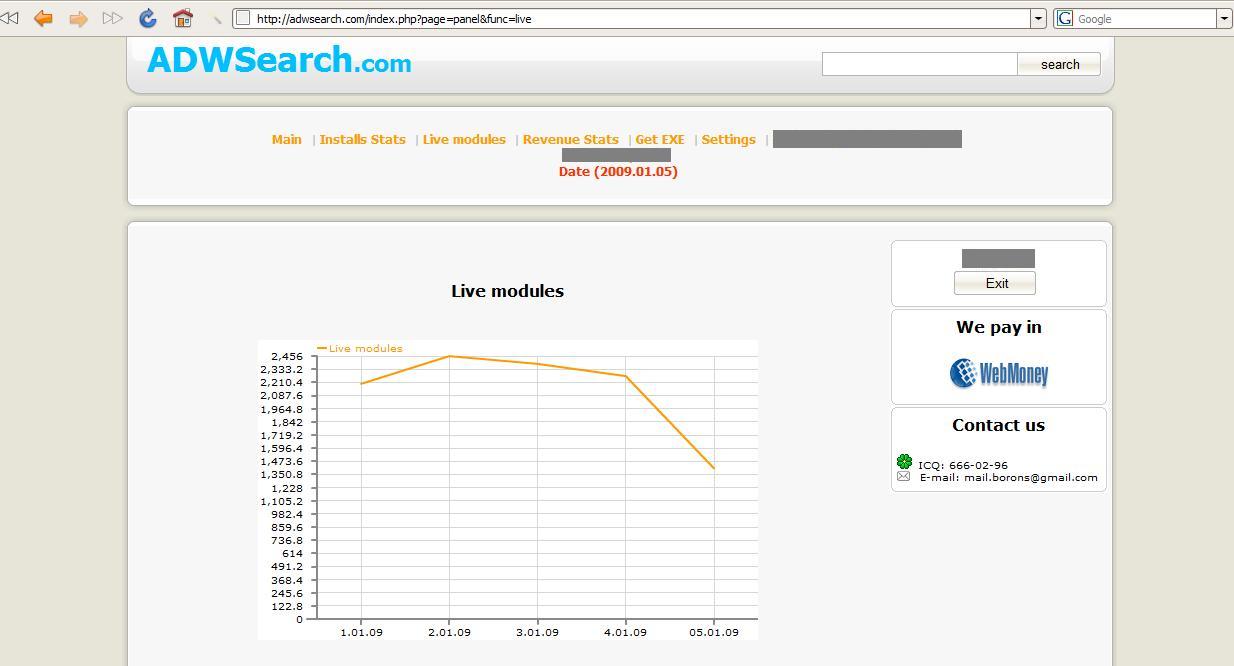Open the Google search engine dropdown arrow
Viewport: 1234px width, 666px height.
click(1224, 18)
